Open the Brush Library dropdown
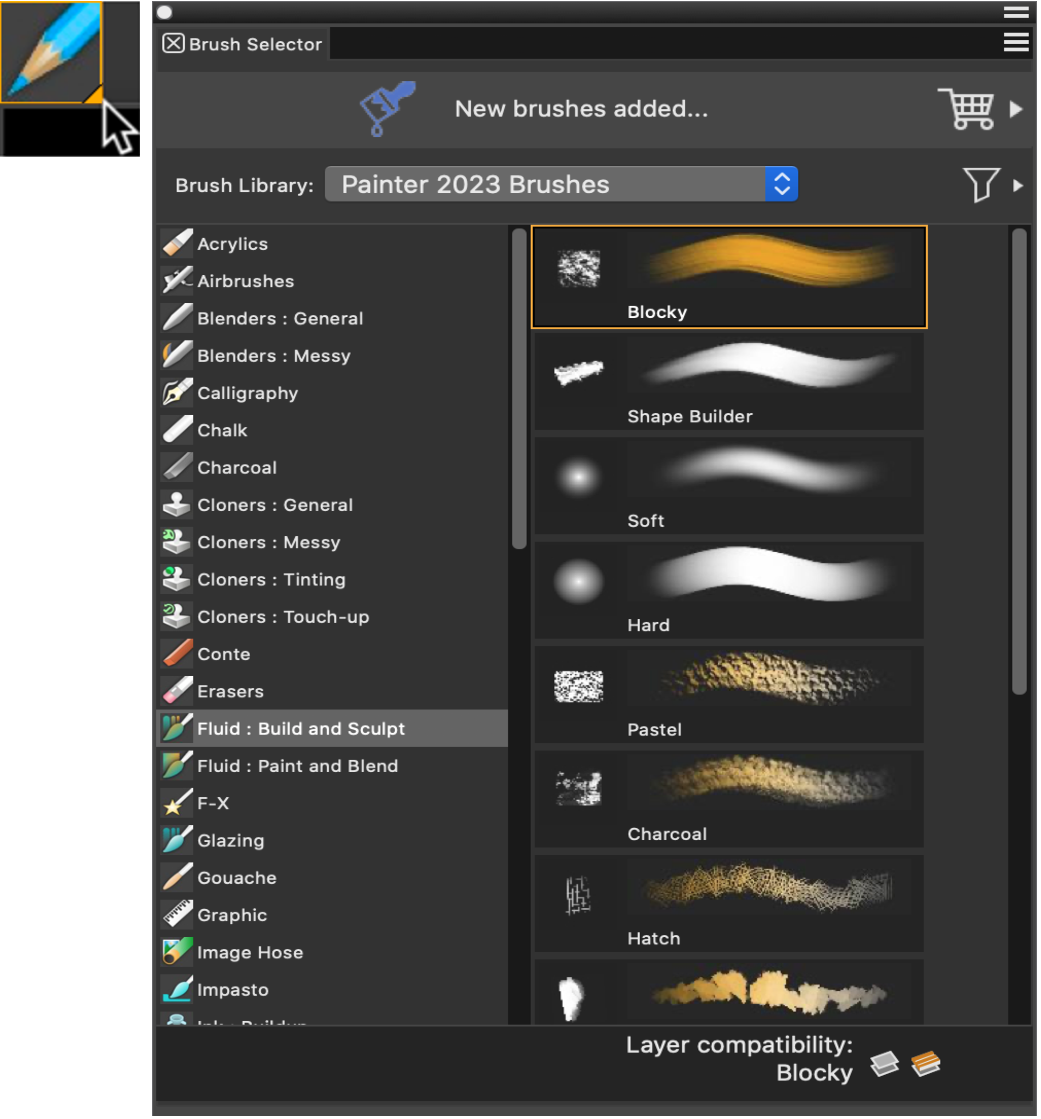Image resolution: width=1041 pixels, height=1119 pixels. point(561,184)
